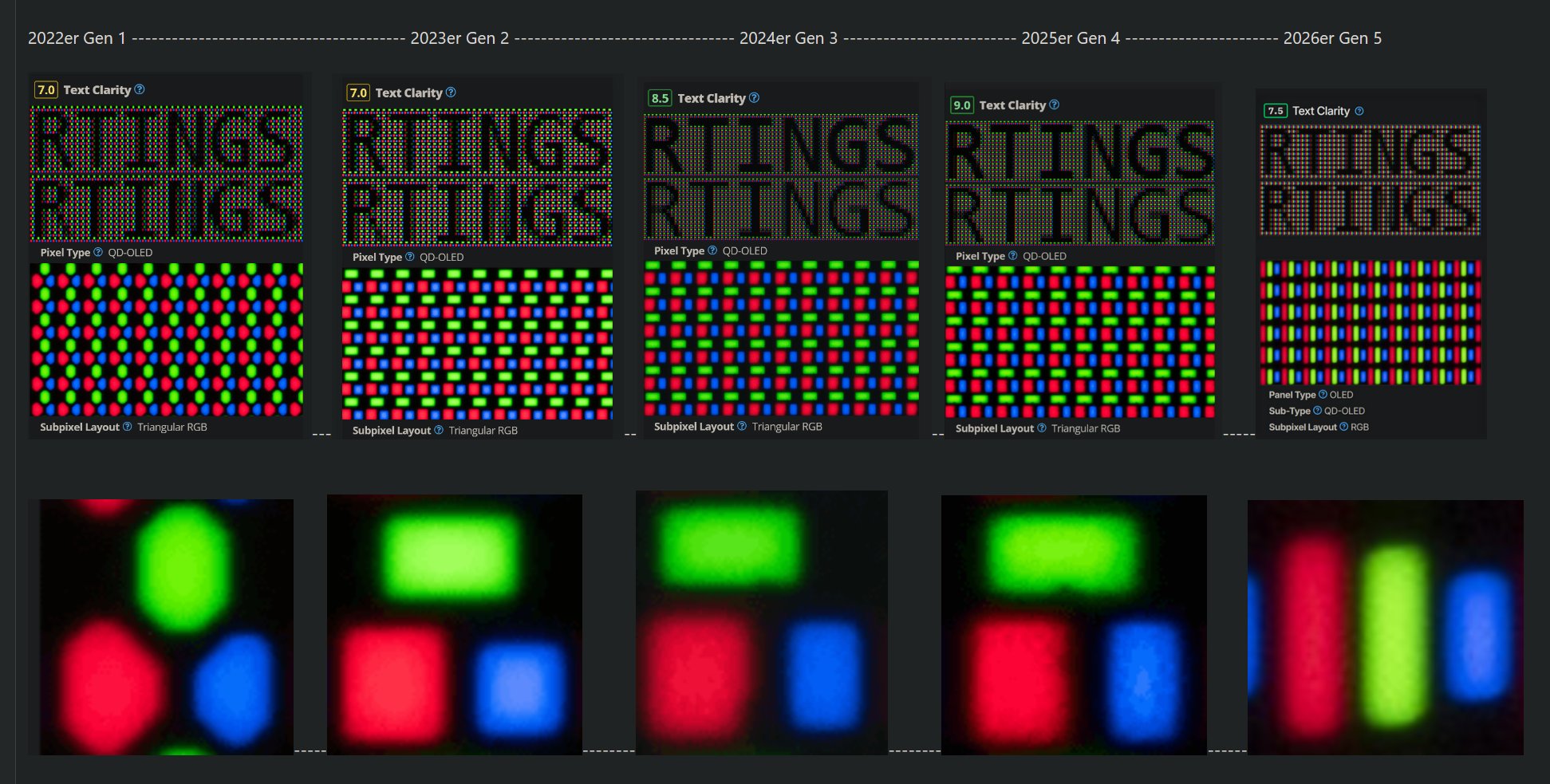1550x784 pixels.
Task: Open RGB stripe subpixel photo in 7.5 card
Action: [1371, 322]
